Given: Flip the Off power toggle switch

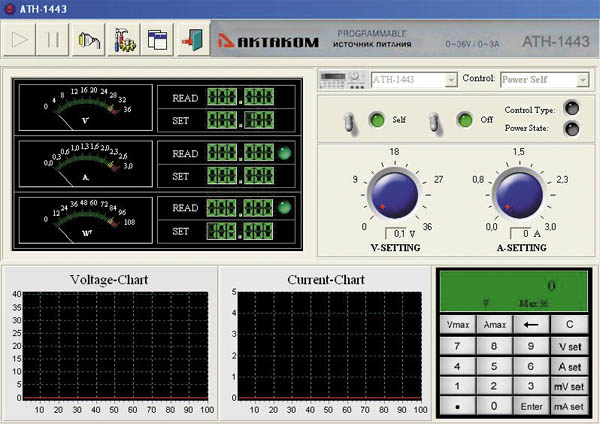Looking at the screenshot, I should coord(435,123).
